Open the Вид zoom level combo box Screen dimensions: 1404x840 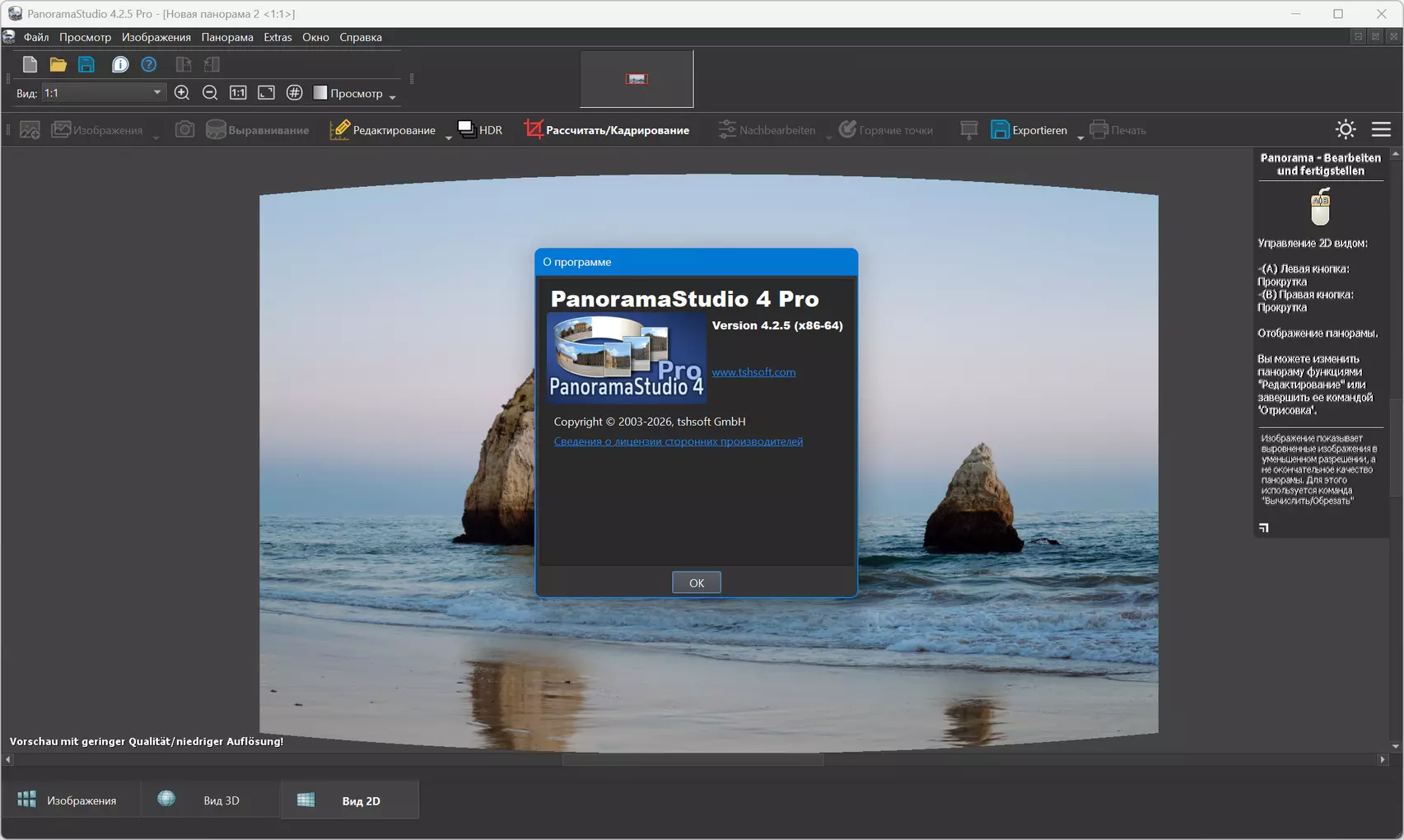click(x=103, y=93)
